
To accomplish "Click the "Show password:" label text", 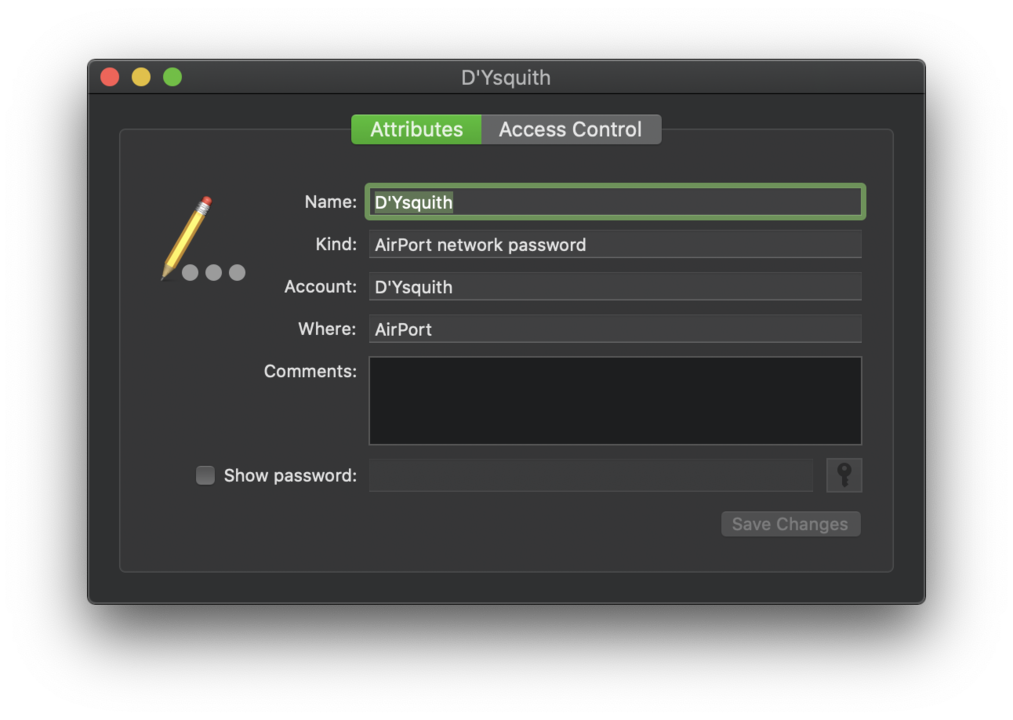I will point(290,476).
